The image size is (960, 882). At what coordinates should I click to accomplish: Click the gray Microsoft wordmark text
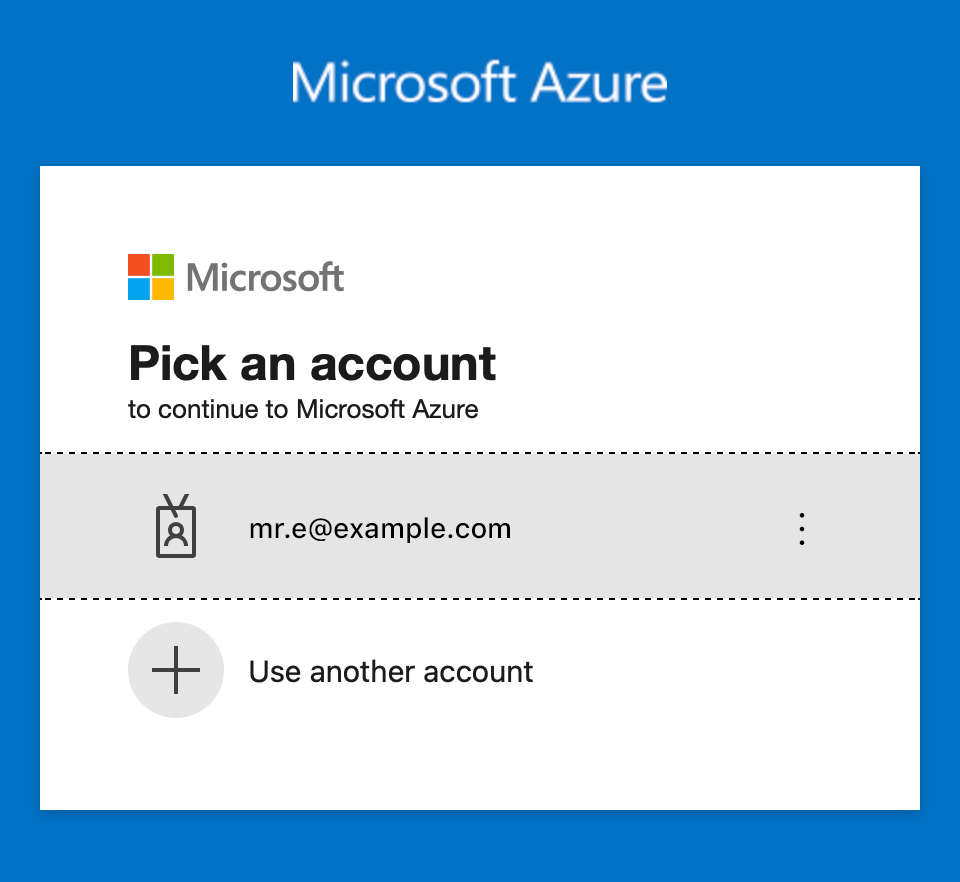pyautogui.click(x=265, y=277)
